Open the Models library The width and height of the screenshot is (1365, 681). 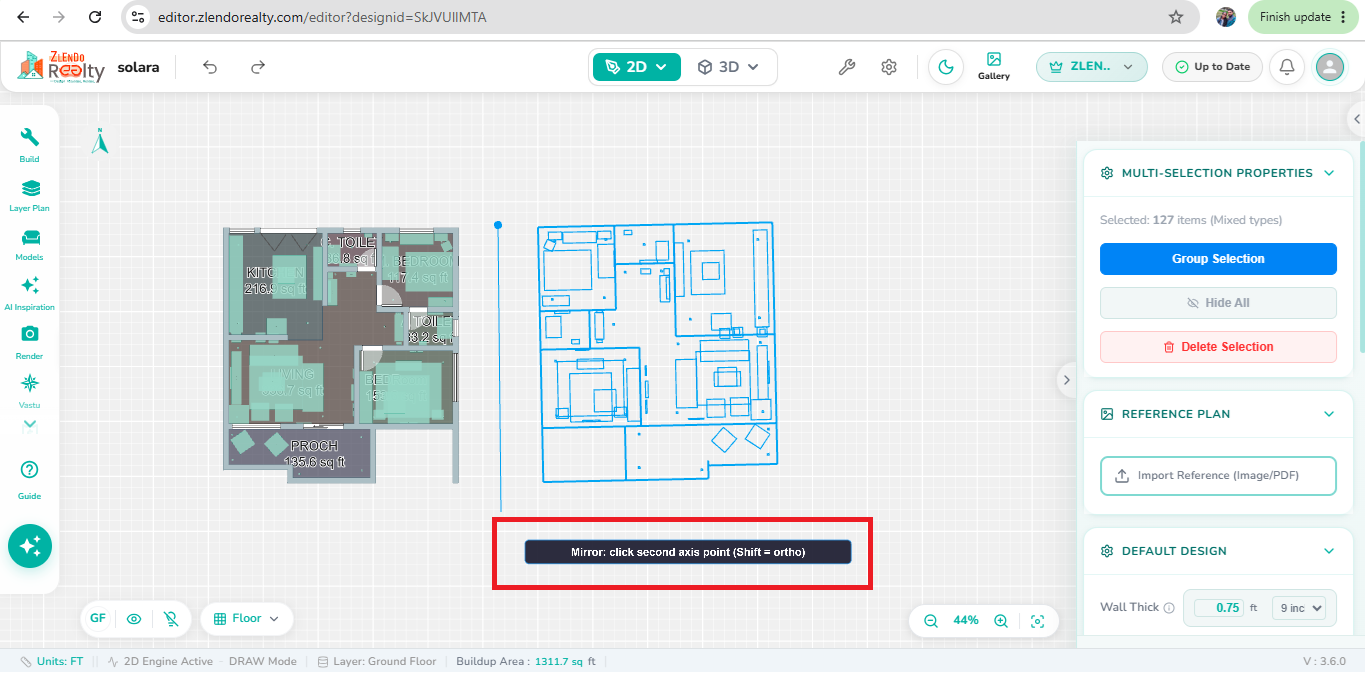point(30,244)
